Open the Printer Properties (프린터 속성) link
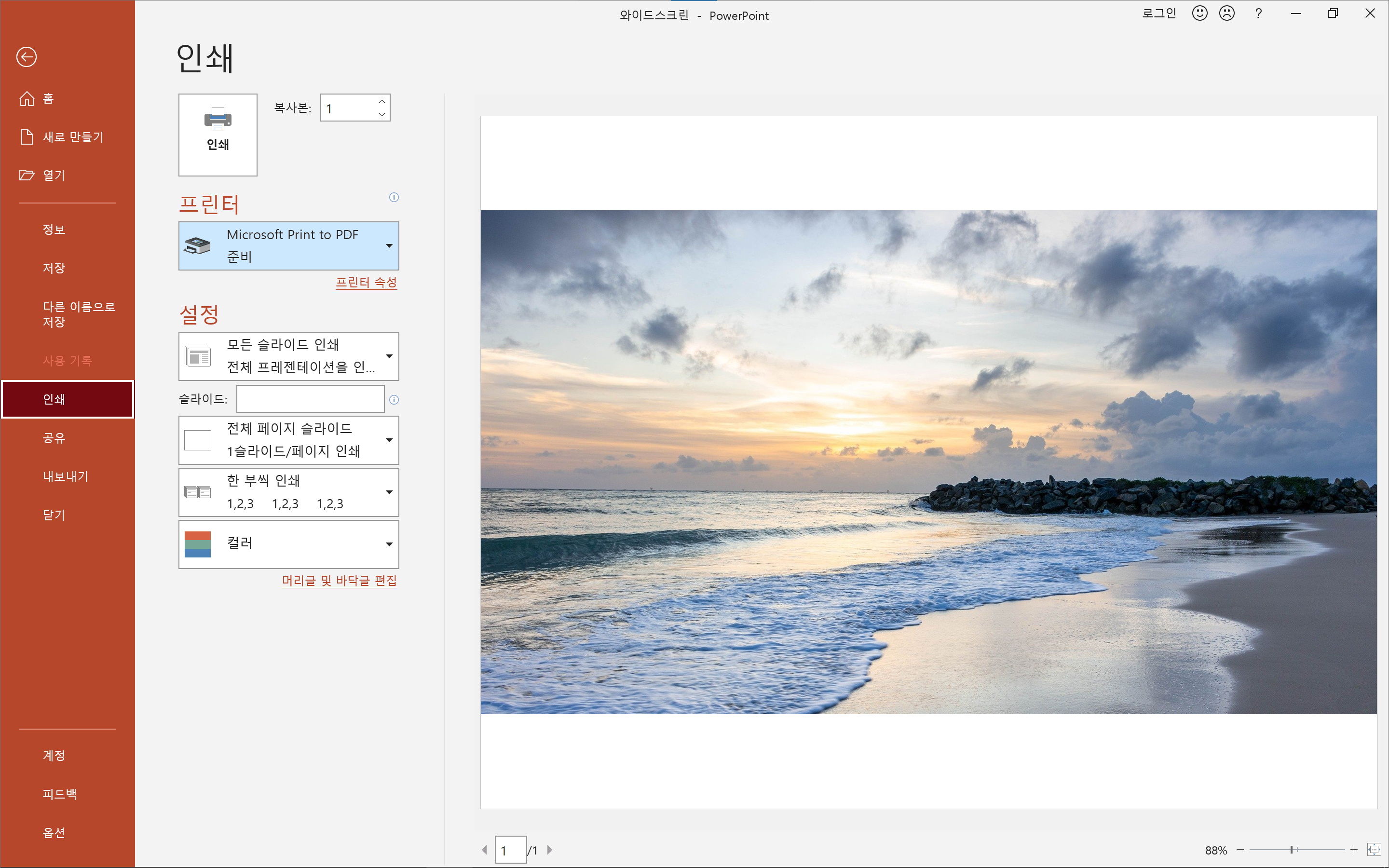This screenshot has height=868, width=1389. tap(366, 283)
